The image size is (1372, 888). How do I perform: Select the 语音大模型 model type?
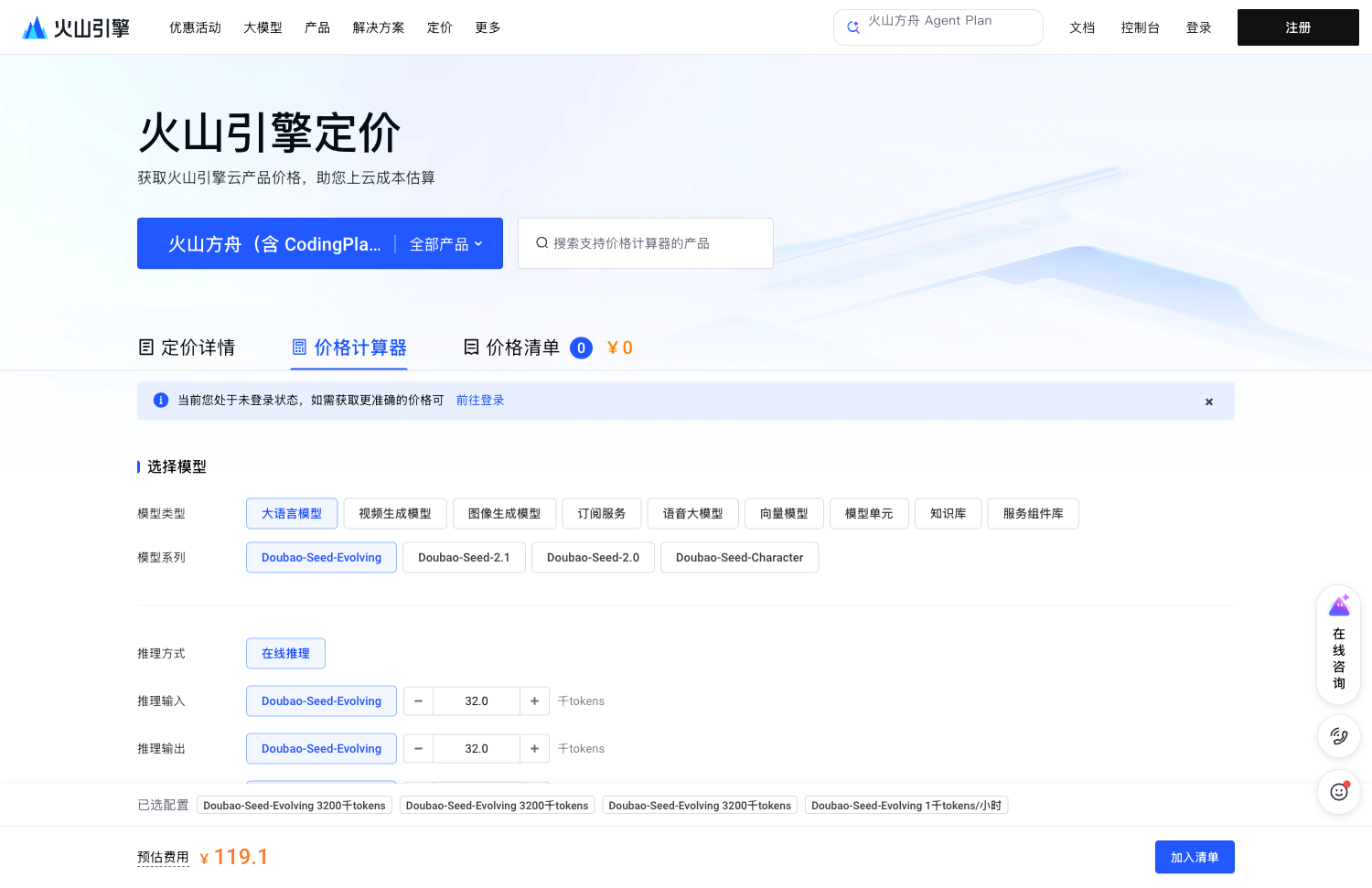tap(693, 514)
